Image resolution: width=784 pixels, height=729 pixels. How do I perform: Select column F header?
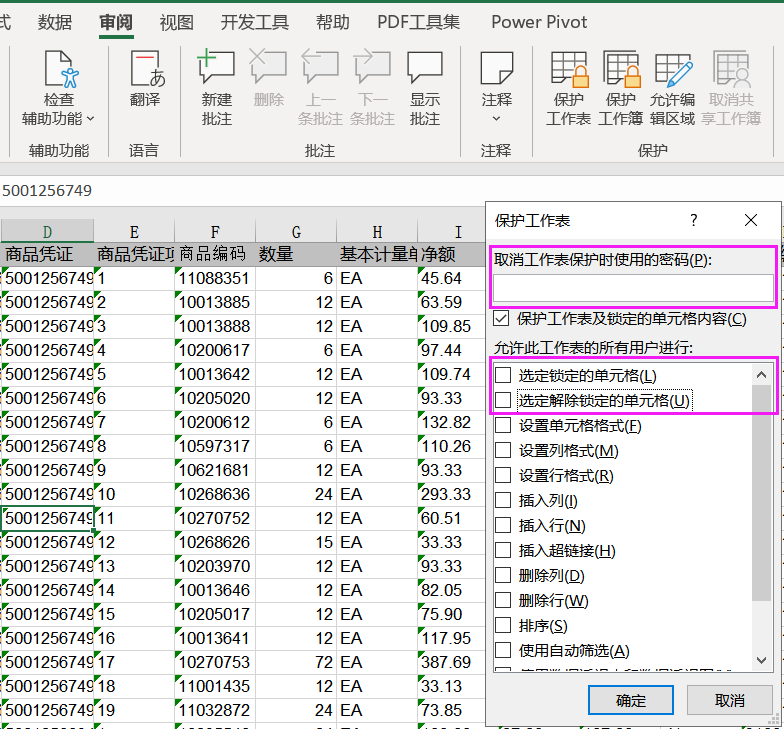pyautogui.click(x=215, y=232)
